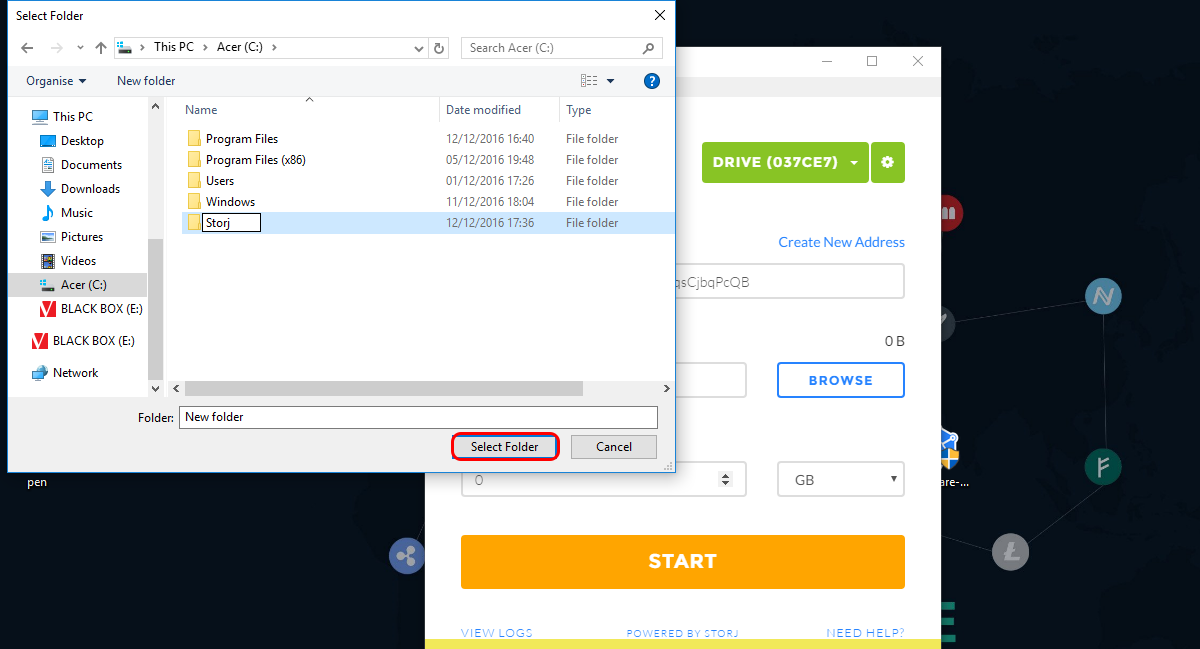Click the date 12/12/2016 17:36
Viewport: 1200px width, 649px height.
[490, 223]
